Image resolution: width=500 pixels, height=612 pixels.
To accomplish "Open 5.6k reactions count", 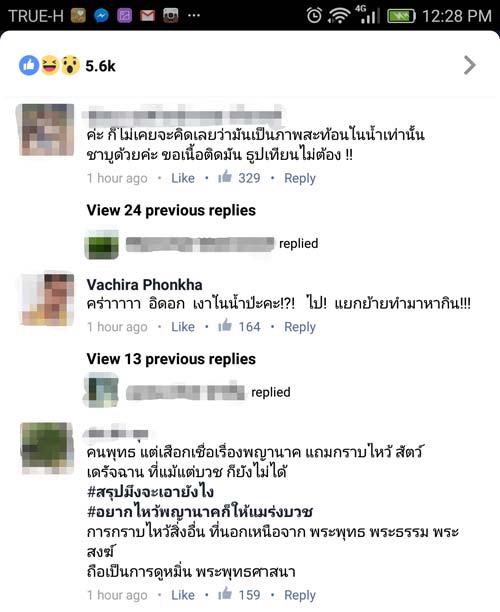I will tap(100, 66).
